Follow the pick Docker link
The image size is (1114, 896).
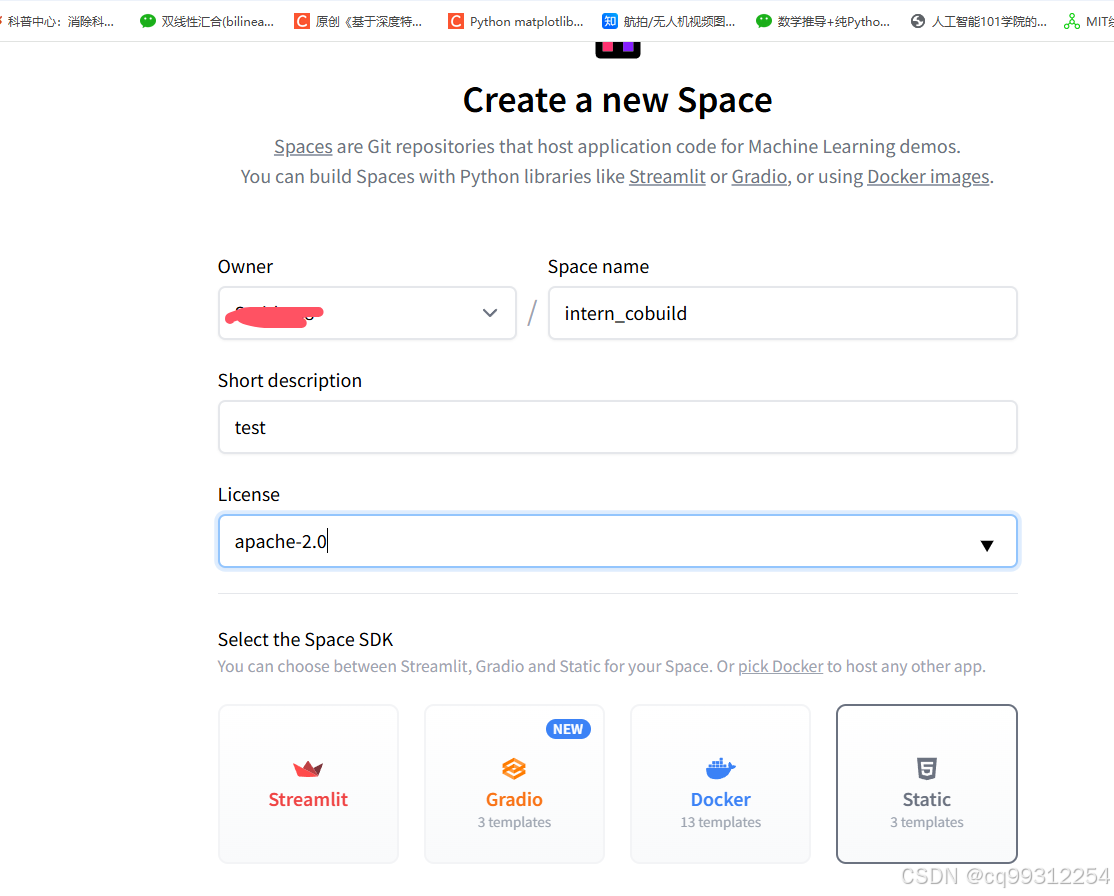coord(780,666)
